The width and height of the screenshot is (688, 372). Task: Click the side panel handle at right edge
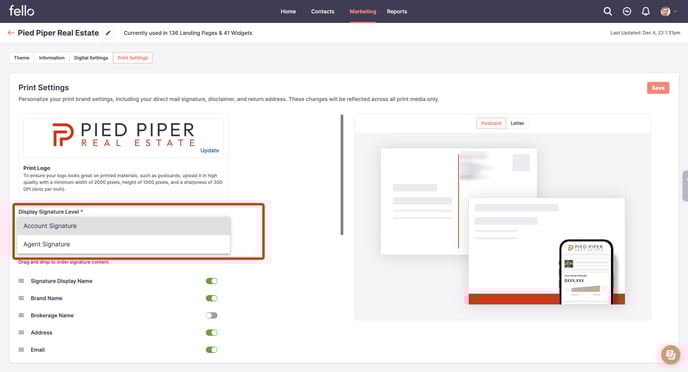[x=685, y=186]
